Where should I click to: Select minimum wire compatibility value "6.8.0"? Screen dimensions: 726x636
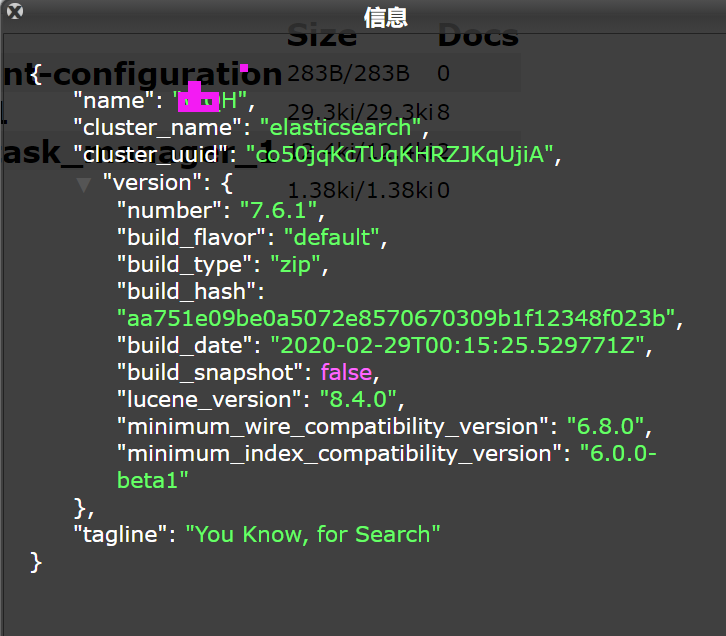606,426
